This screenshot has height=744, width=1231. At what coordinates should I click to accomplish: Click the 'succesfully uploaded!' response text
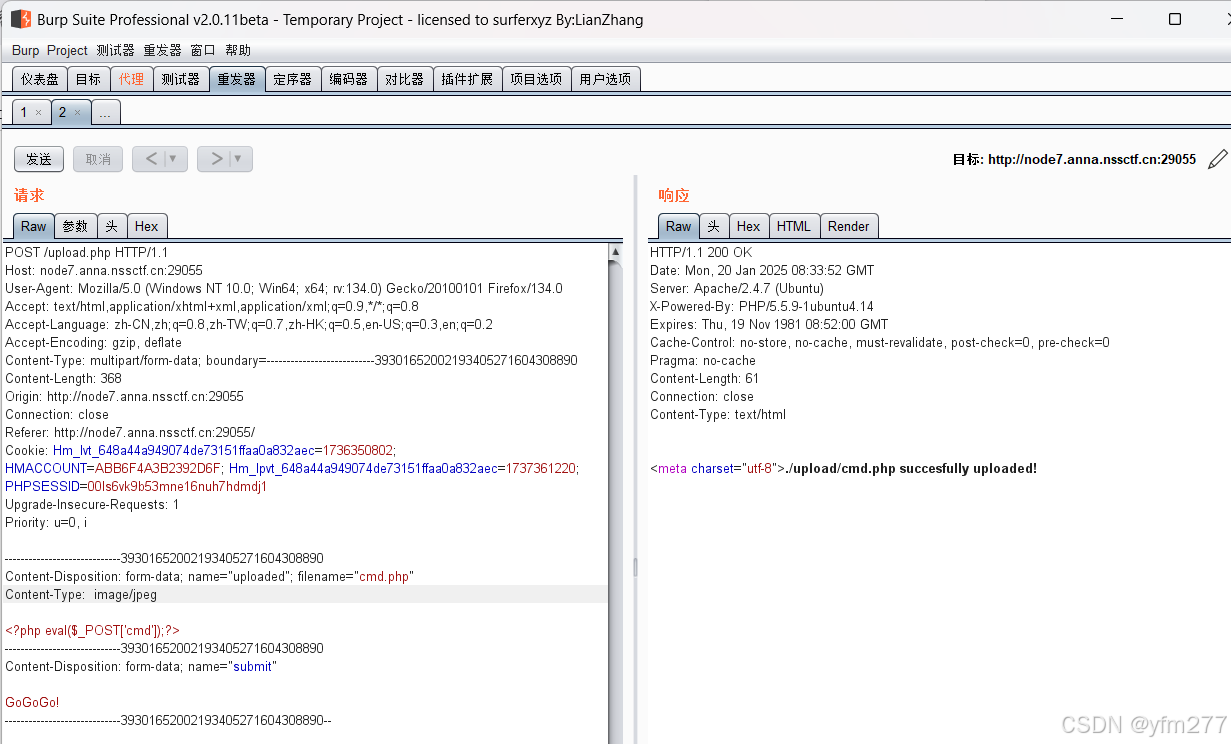click(968, 468)
